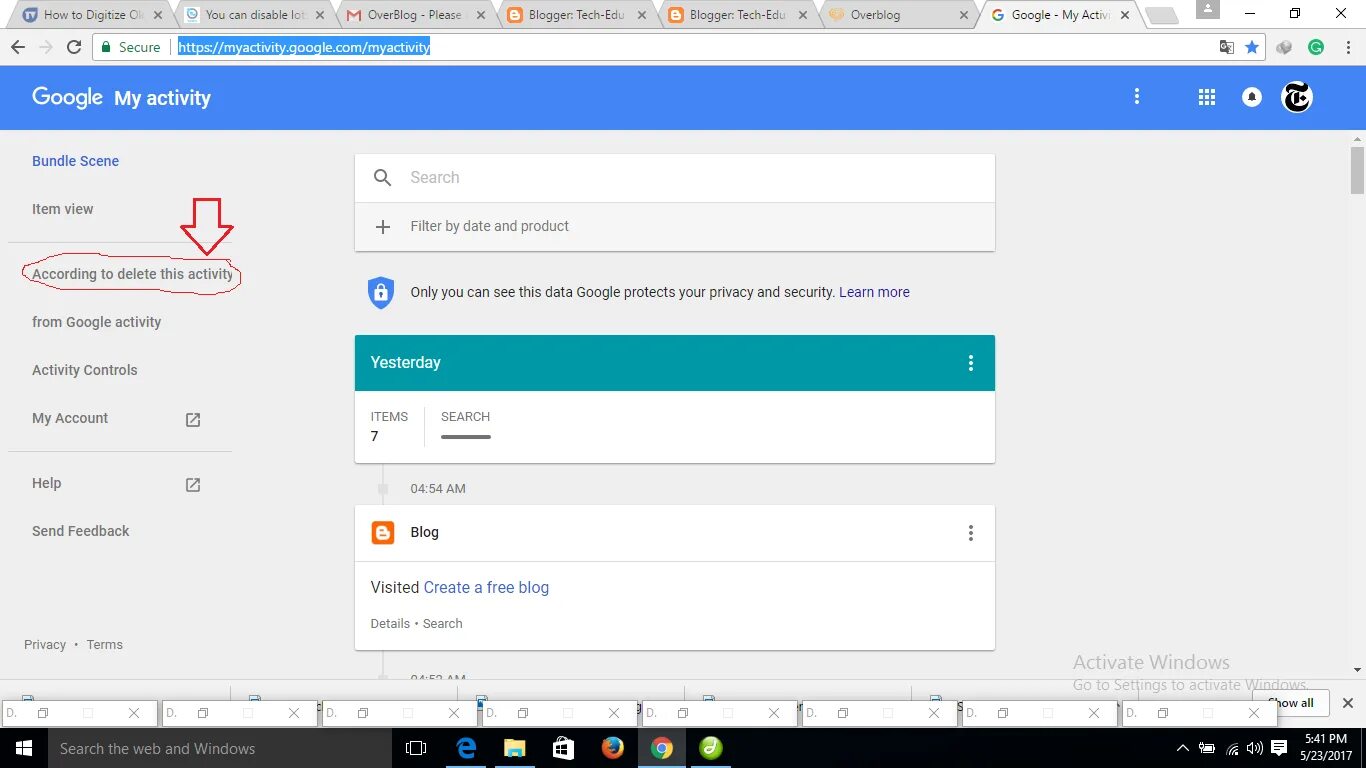Open Windows Store from taskbar
The height and width of the screenshot is (768, 1366).
[x=563, y=748]
